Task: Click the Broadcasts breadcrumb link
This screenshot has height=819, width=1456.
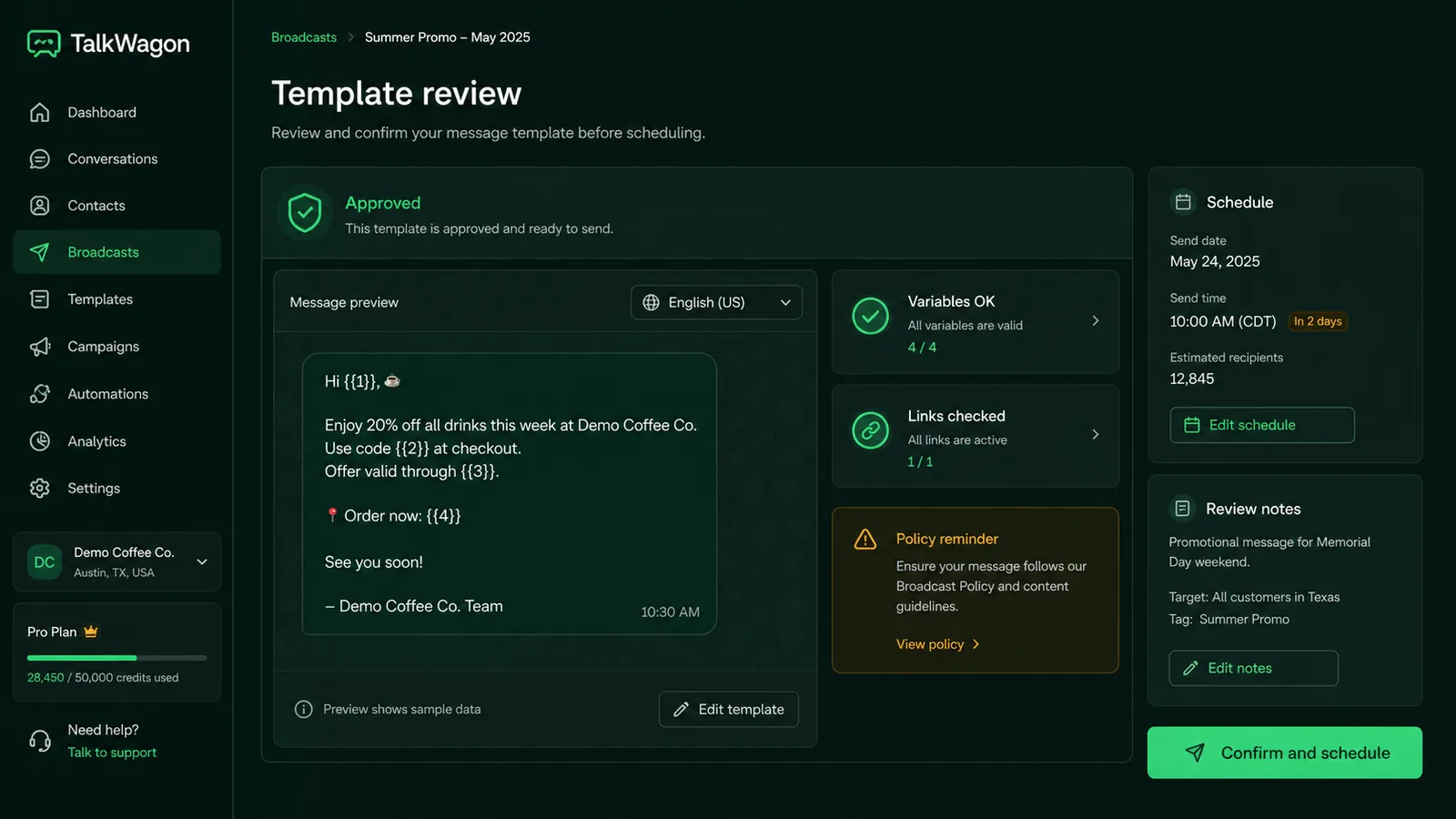Action: 304,37
